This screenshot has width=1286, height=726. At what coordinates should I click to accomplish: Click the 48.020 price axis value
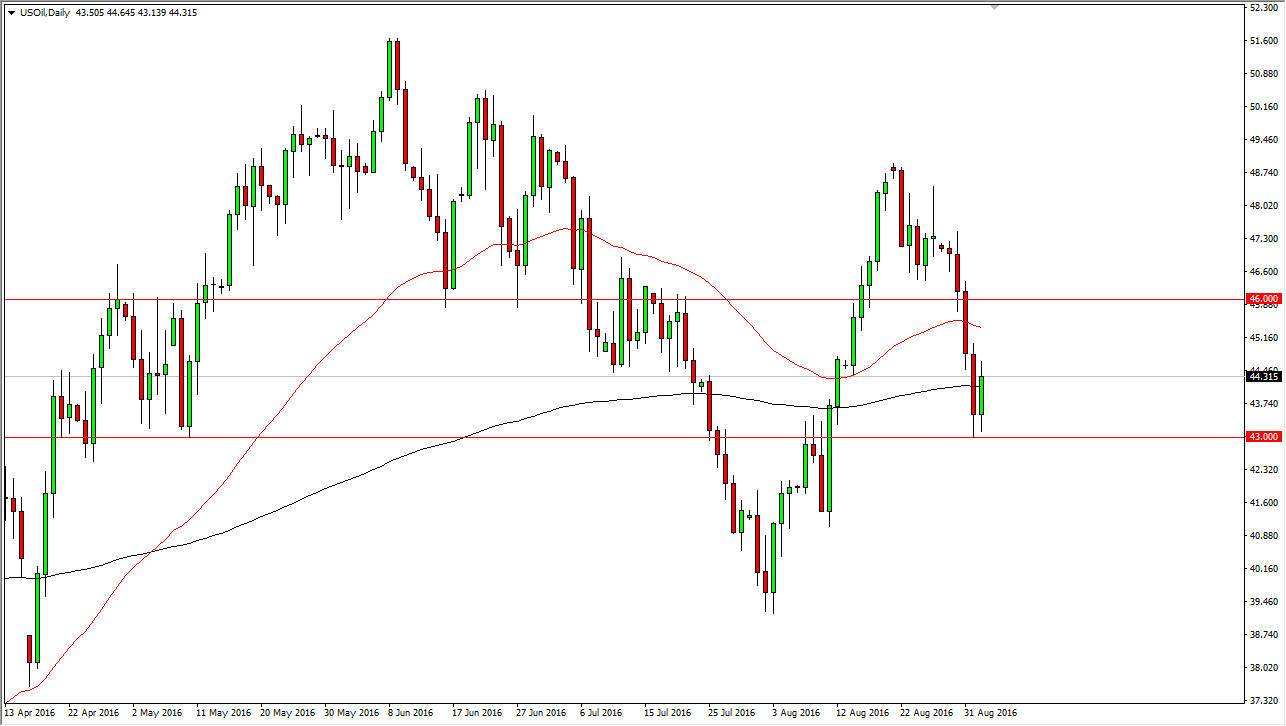tap(1264, 206)
